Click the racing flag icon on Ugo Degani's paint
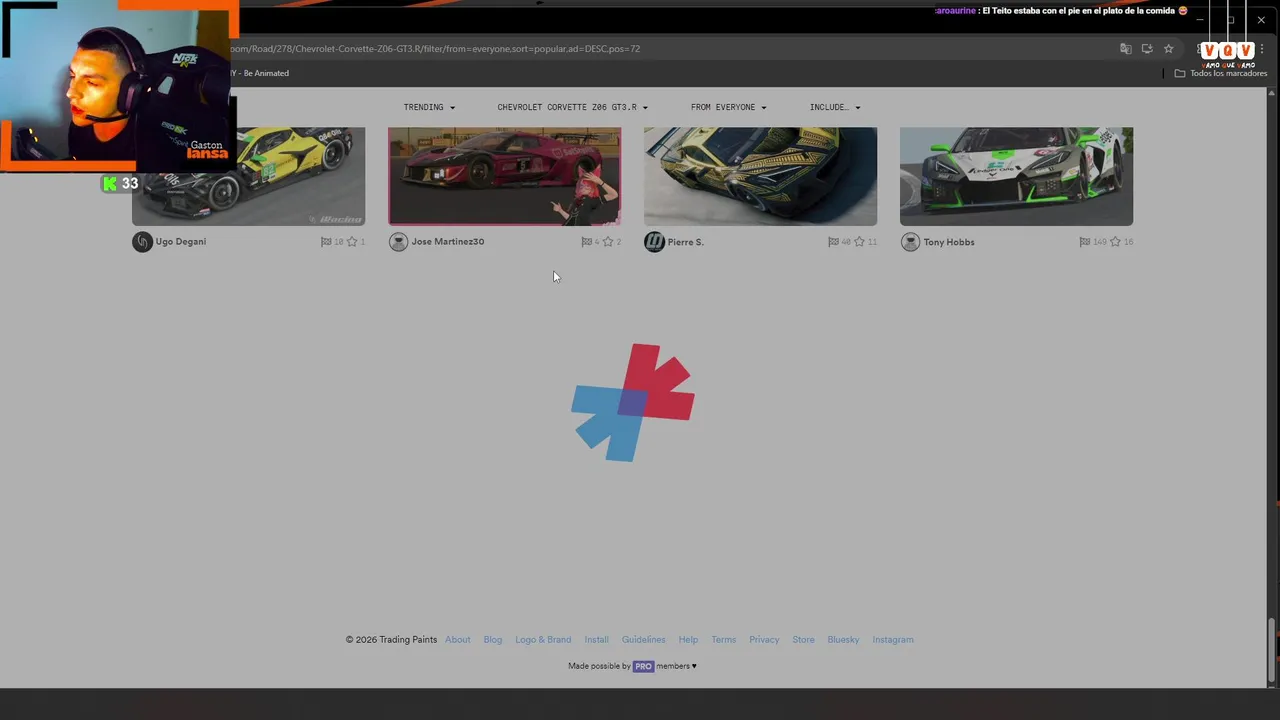 (x=326, y=242)
